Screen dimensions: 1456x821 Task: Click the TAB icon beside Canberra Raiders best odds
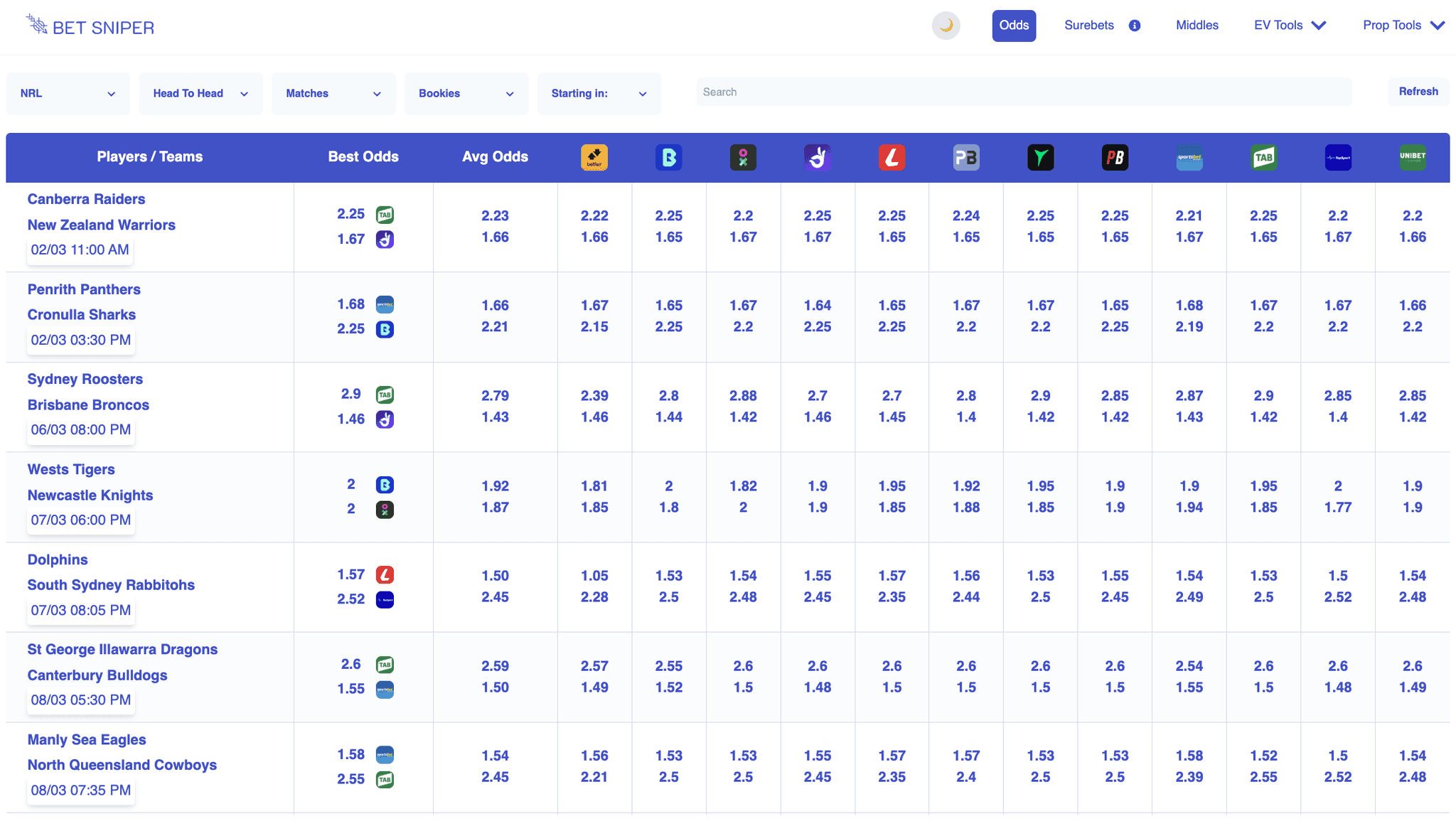click(x=385, y=214)
